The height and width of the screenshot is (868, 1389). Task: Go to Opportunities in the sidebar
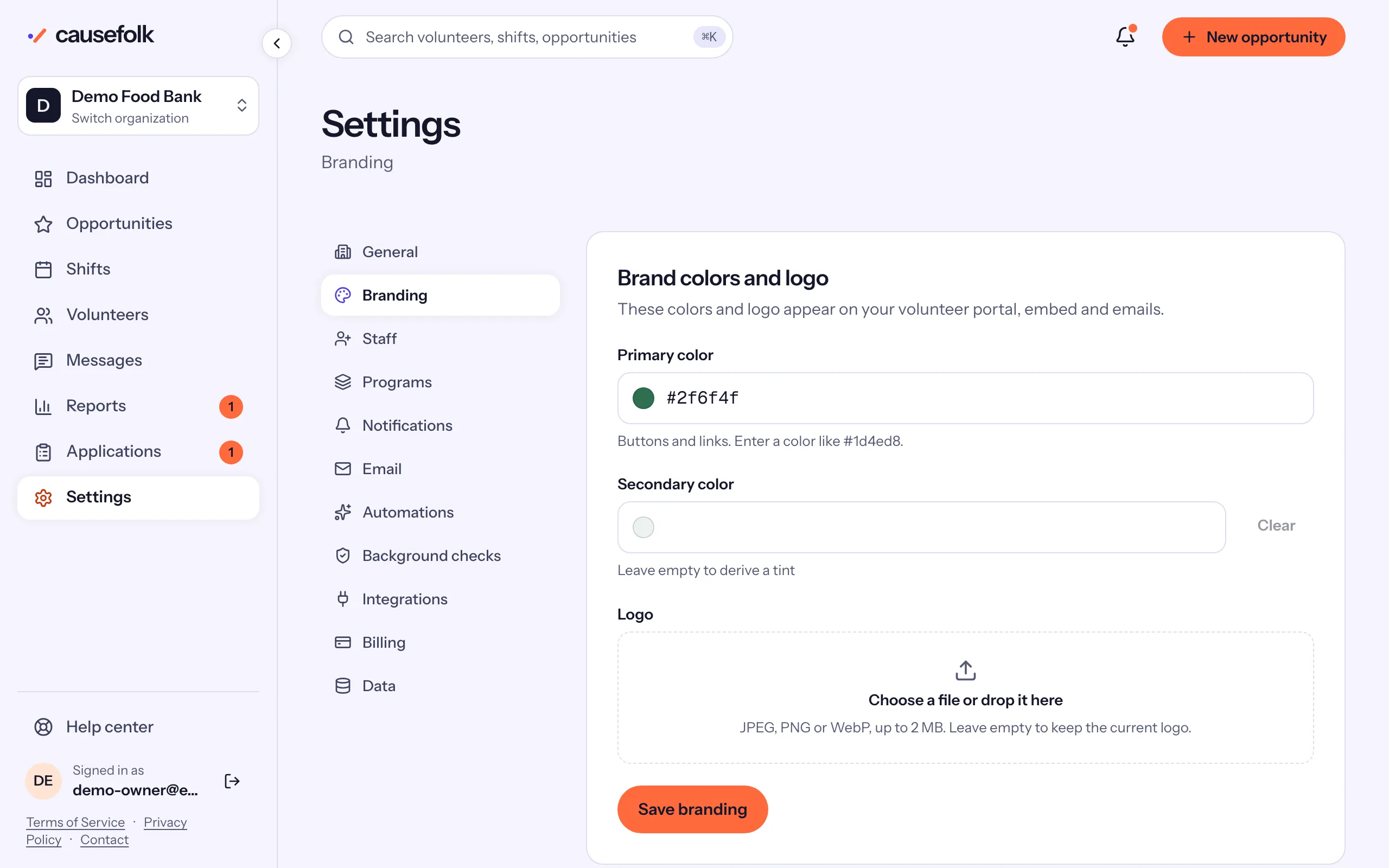(138, 224)
